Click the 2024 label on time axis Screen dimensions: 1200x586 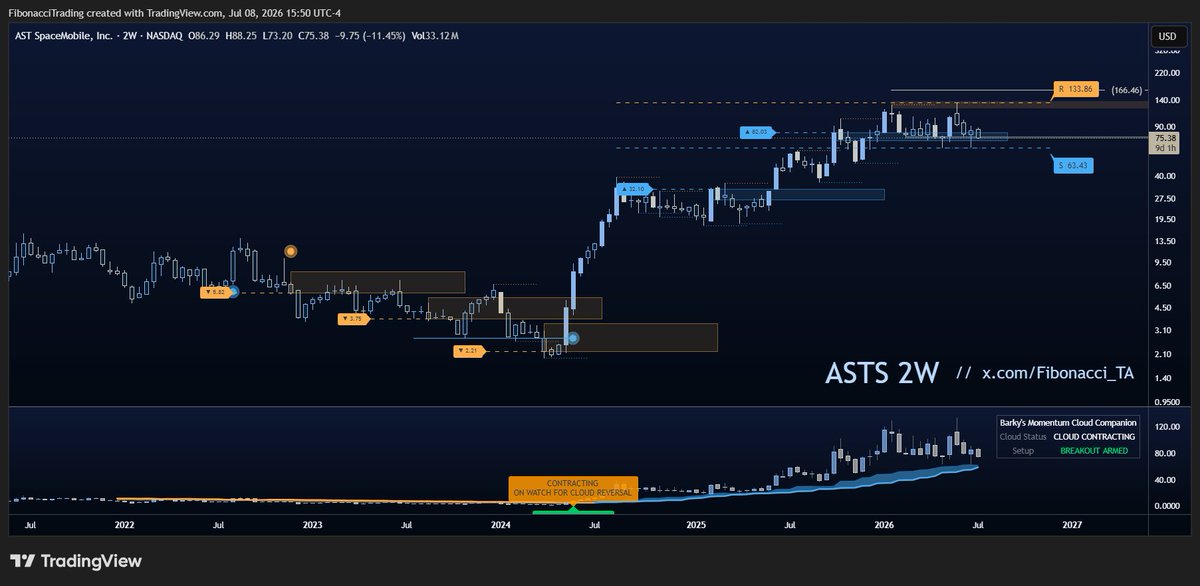(x=500, y=523)
